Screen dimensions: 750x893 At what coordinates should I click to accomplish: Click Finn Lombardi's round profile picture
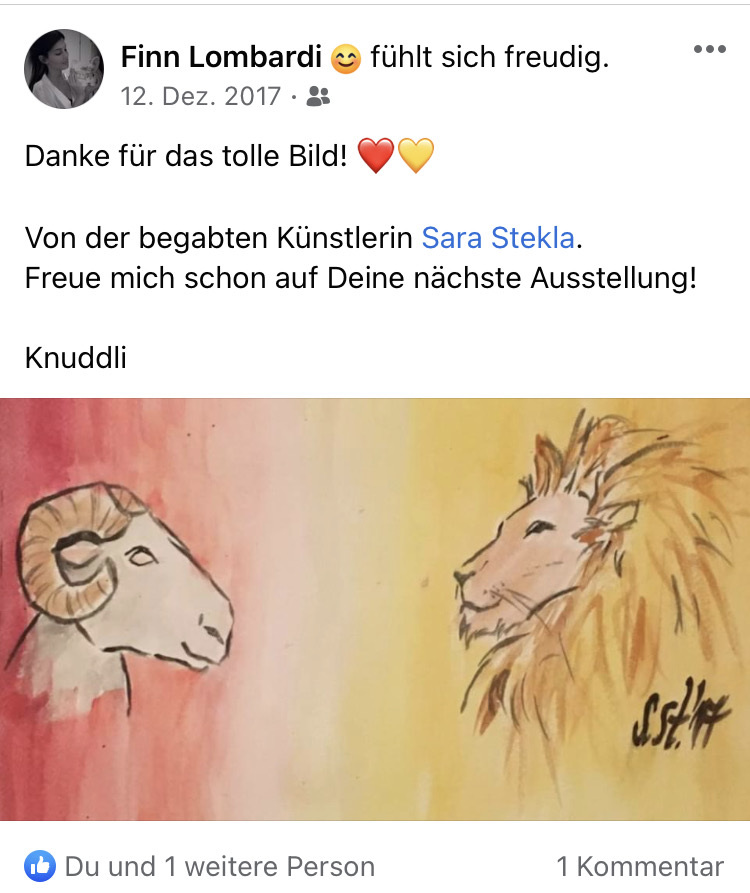(64, 69)
